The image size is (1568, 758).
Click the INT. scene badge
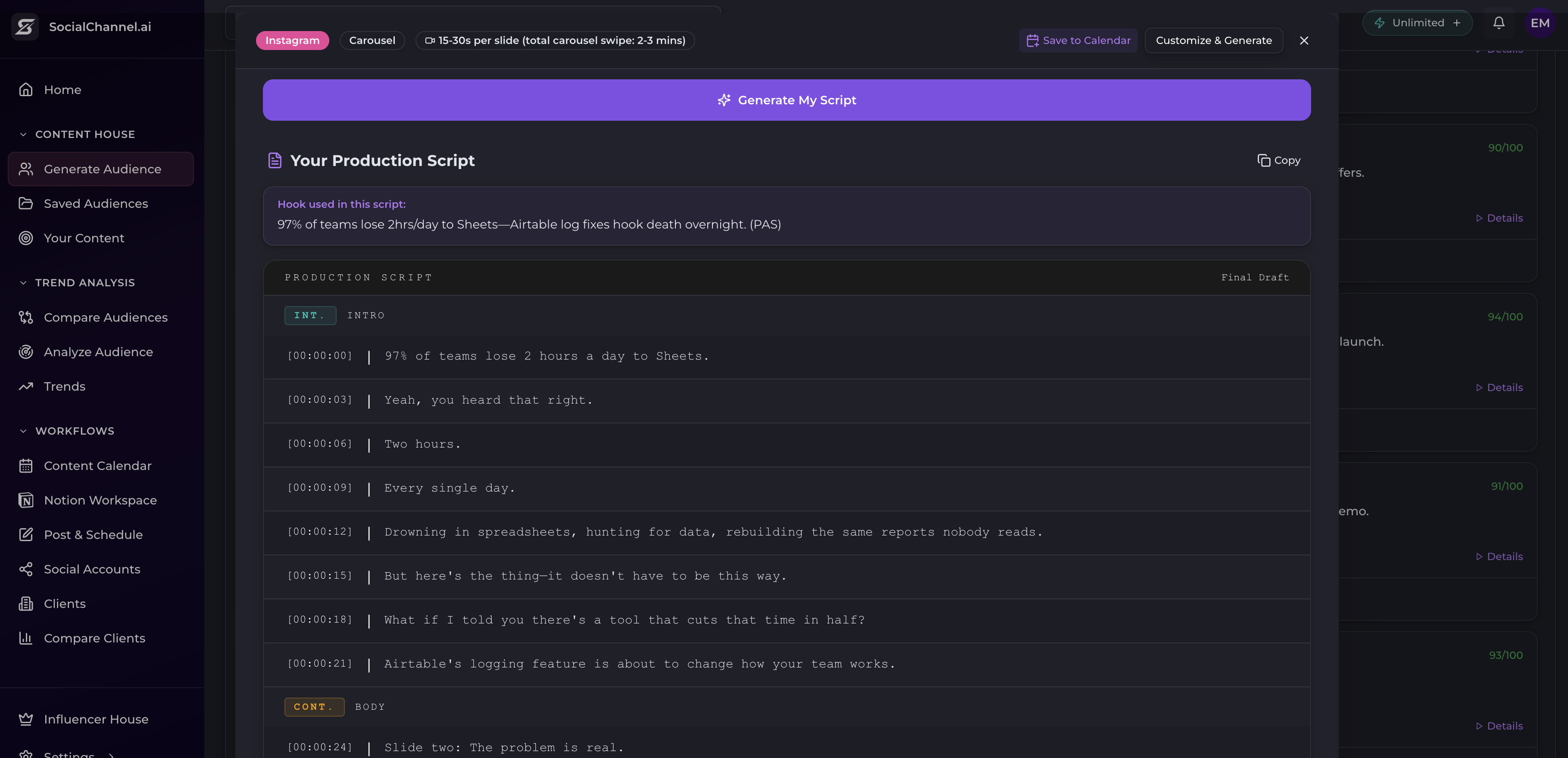click(310, 315)
